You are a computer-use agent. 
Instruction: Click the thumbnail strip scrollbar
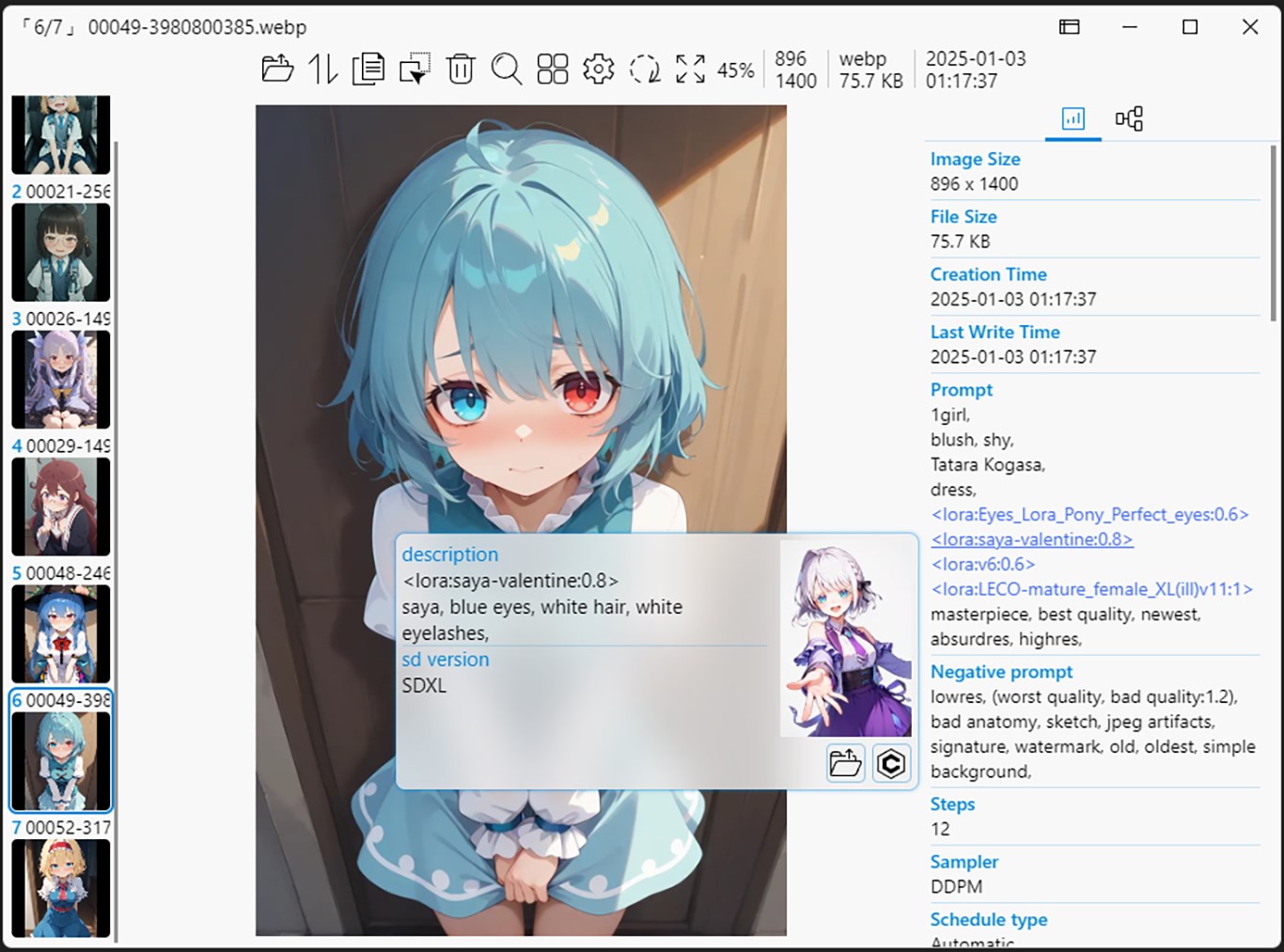pyautogui.click(x=117, y=540)
